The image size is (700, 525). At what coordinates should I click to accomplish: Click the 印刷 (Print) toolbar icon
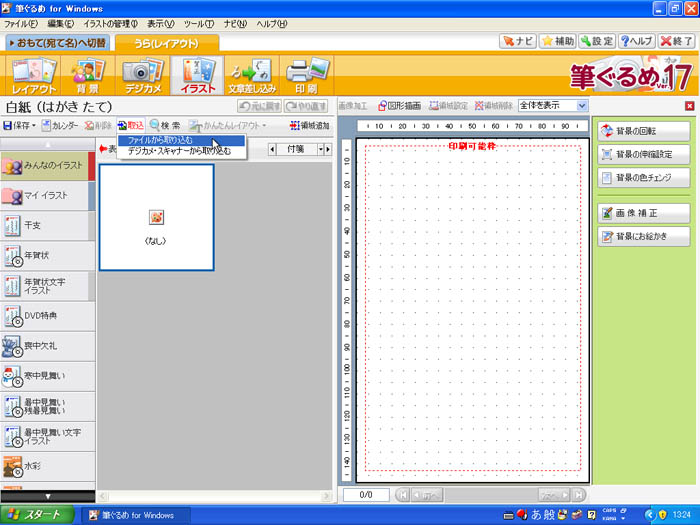[x=306, y=75]
